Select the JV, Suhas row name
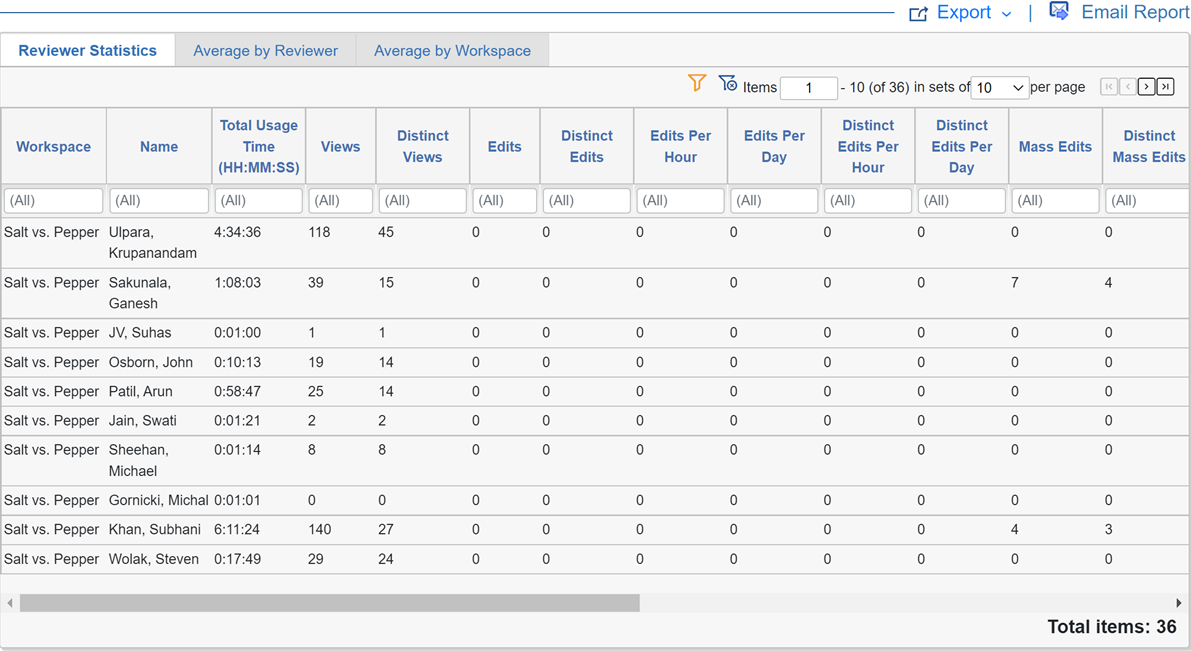The width and height of the screenshot is (1191, 651). 140,333
